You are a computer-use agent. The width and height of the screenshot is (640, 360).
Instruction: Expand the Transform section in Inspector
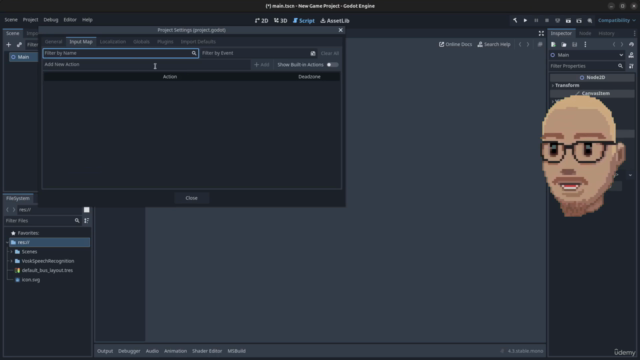click(x=567, y=85)
